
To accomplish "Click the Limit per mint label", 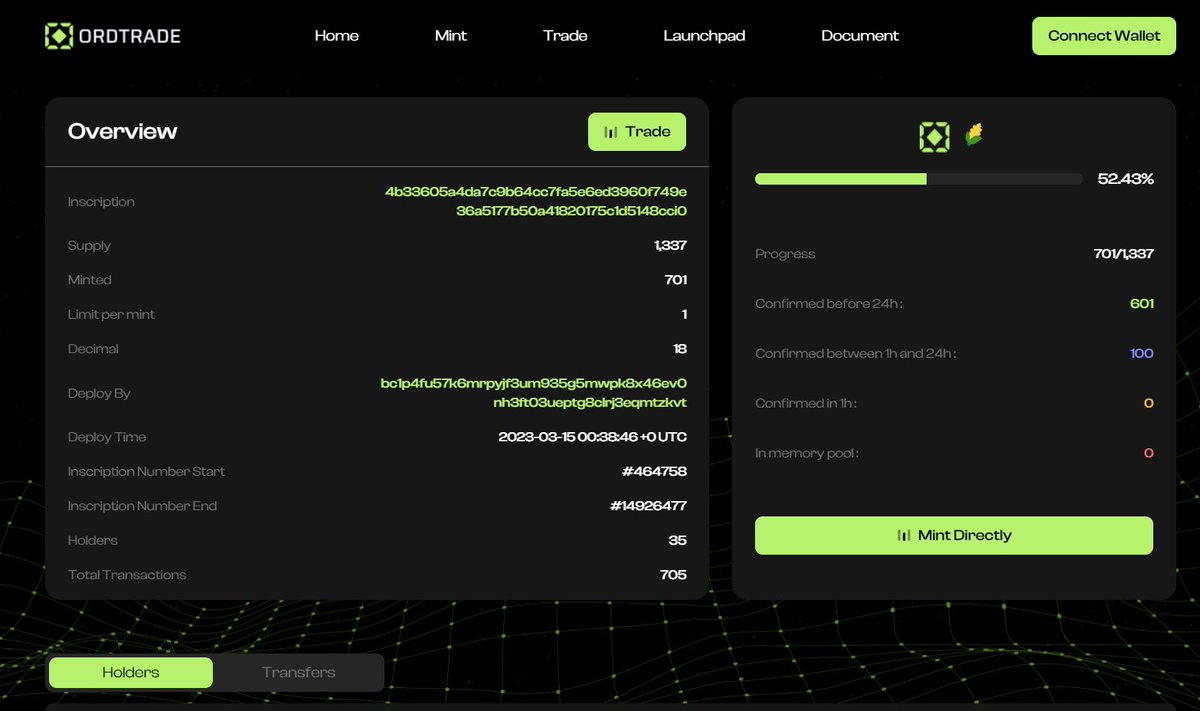I will click(x=111, y=314).
